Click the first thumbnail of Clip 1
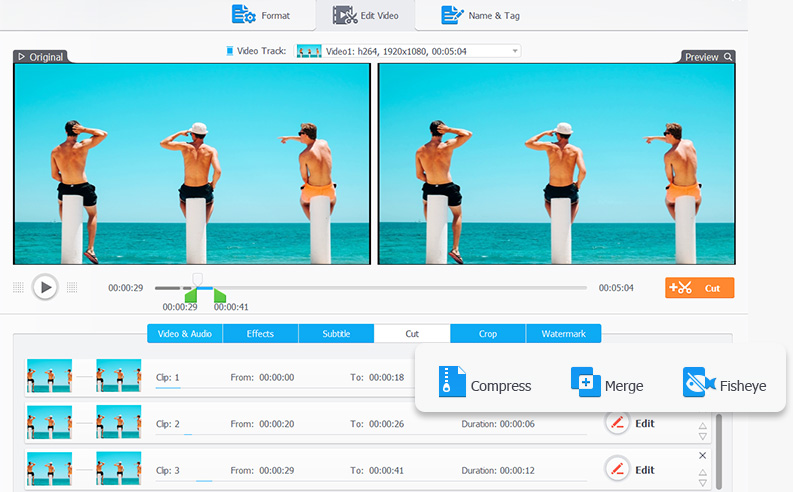The width and height of the screenshot is (793, 492). click(x=49, y=376)
